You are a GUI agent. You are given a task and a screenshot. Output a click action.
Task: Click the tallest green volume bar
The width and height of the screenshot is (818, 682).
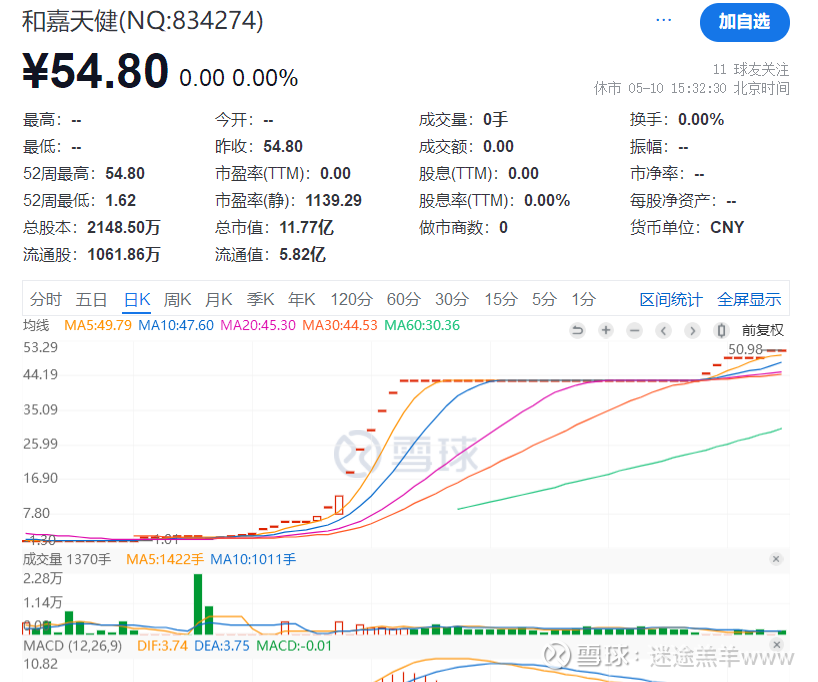point(198,604)
